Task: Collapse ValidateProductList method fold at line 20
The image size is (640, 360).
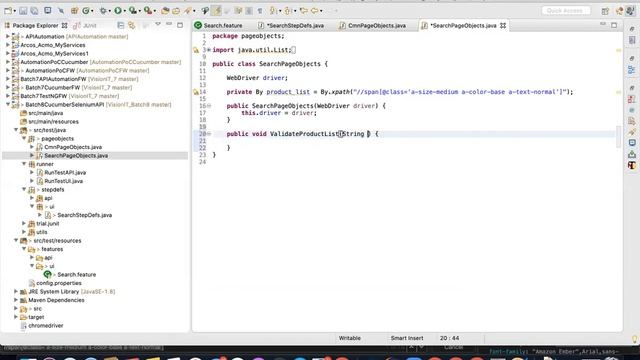Action: point(209,133)
